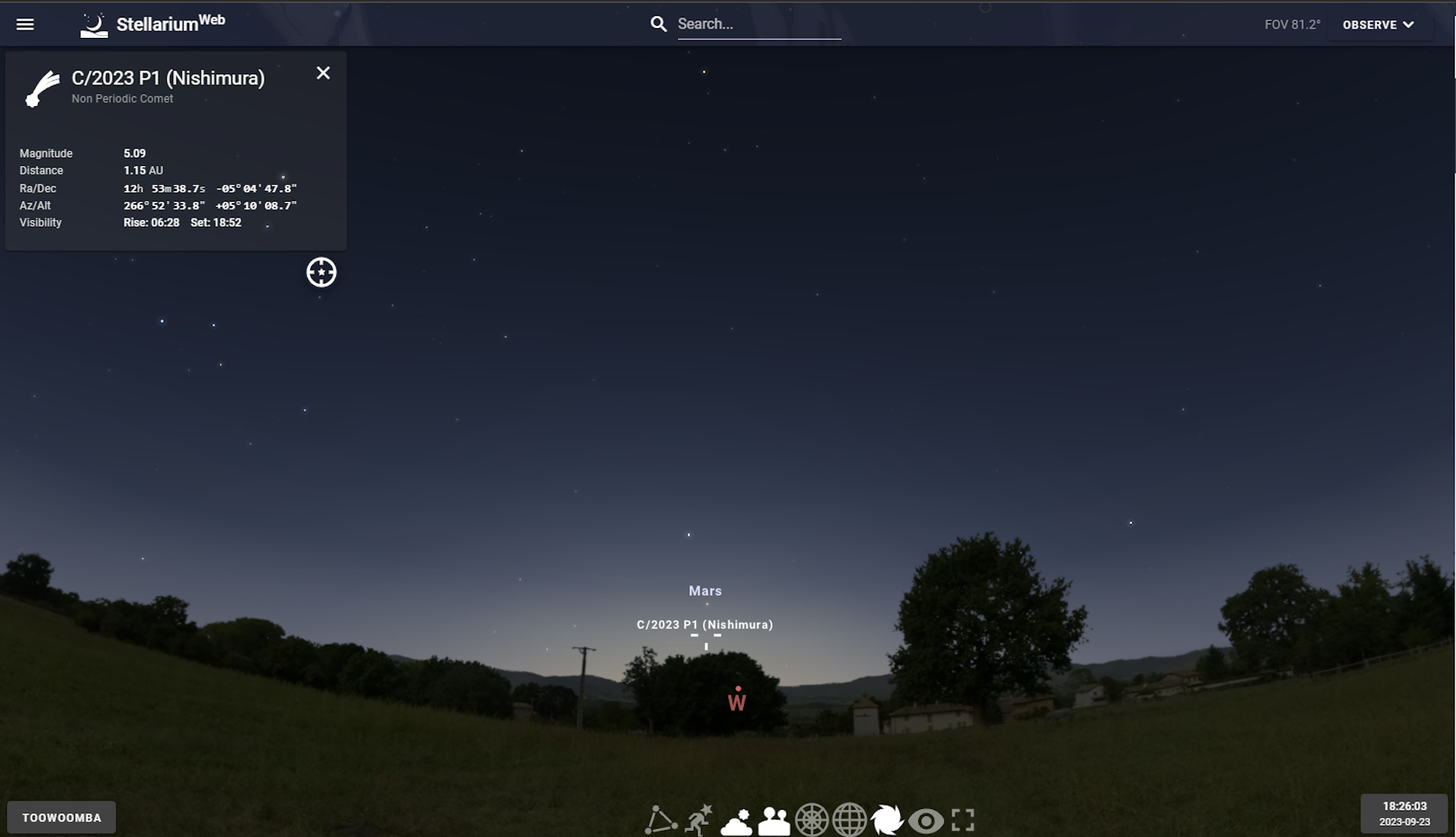The height and width of the screenshot is (837, 1456).
Task: Type in the Search field
Action: point(758,24)
